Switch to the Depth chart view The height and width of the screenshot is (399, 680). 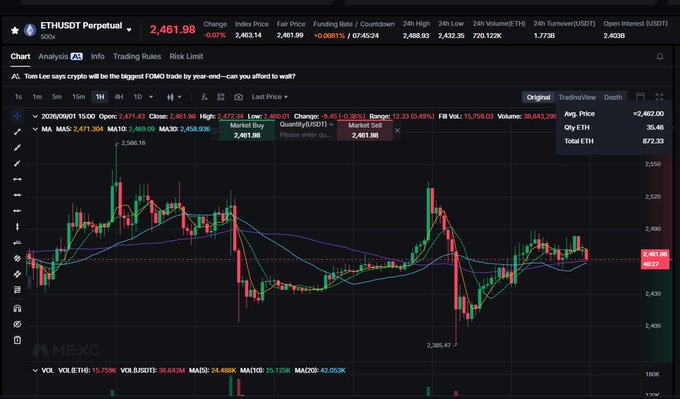click(x=613, y=97)
